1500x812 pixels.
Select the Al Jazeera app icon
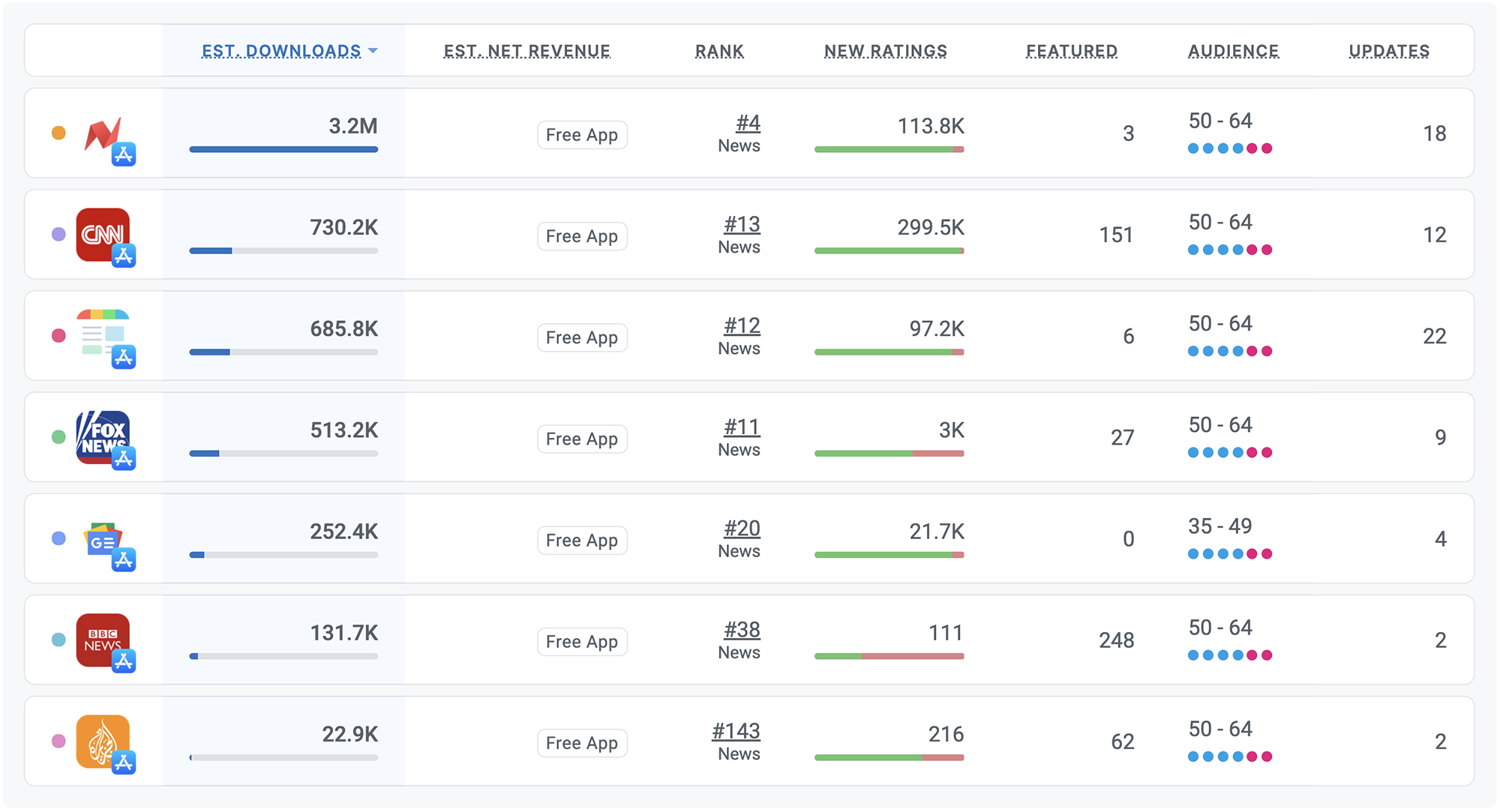[101, 739]
